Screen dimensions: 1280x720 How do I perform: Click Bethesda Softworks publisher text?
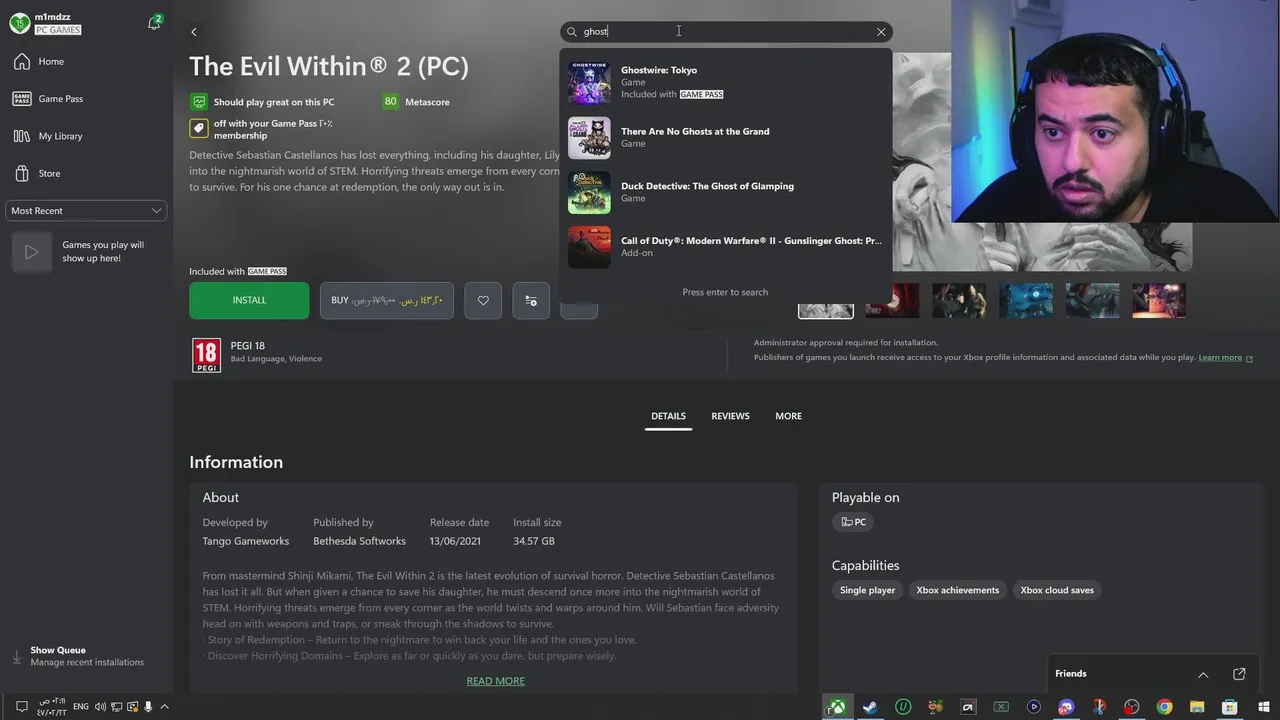[x=359, y=541]
